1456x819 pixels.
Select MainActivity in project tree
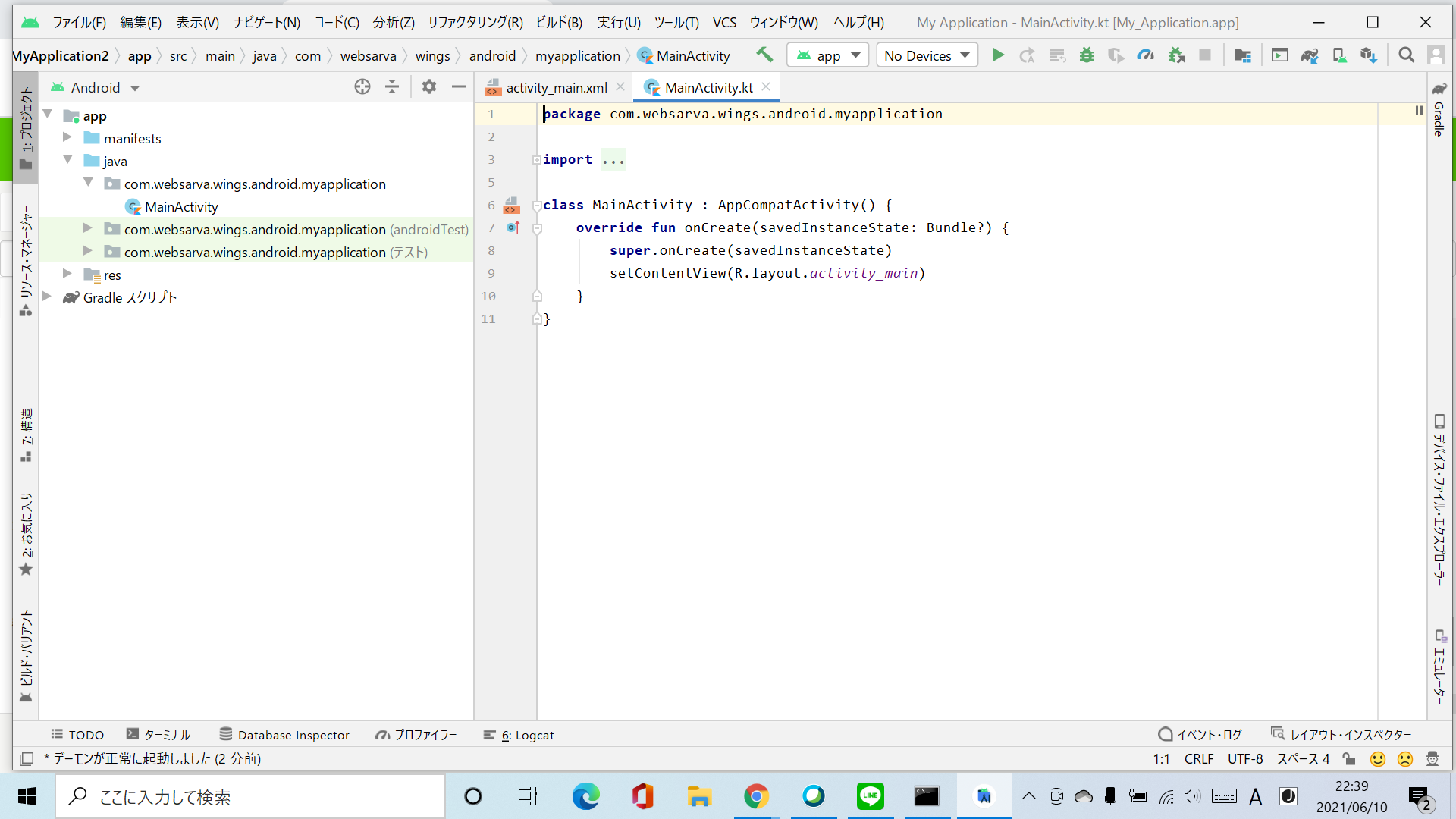click(181, 206)
